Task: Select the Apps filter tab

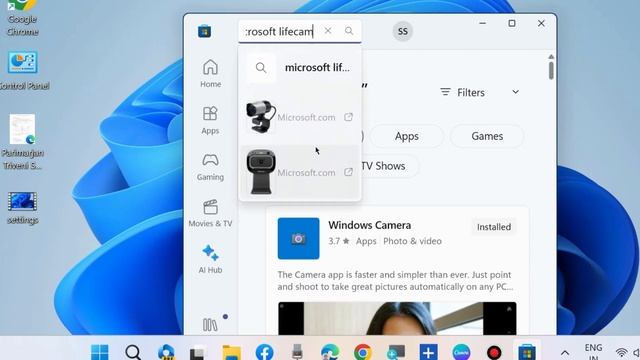Action: tap(407, 136)
